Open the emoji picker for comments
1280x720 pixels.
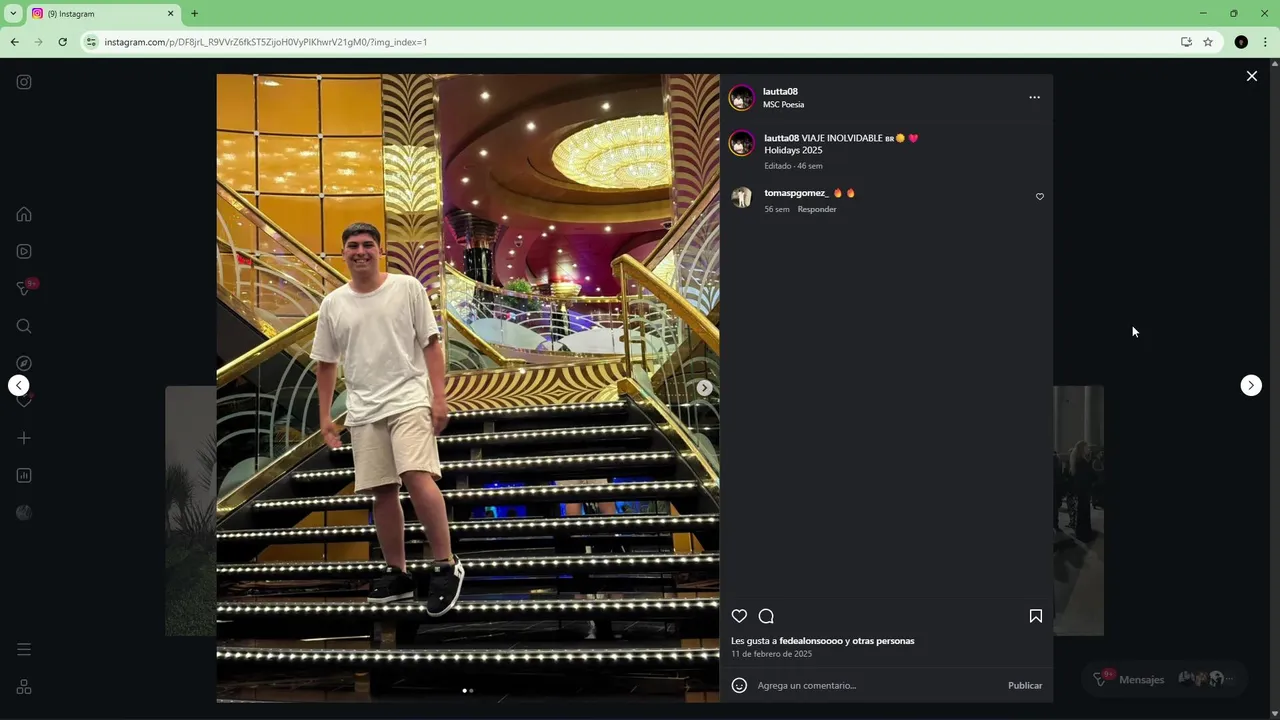click(x=739, y=685)
